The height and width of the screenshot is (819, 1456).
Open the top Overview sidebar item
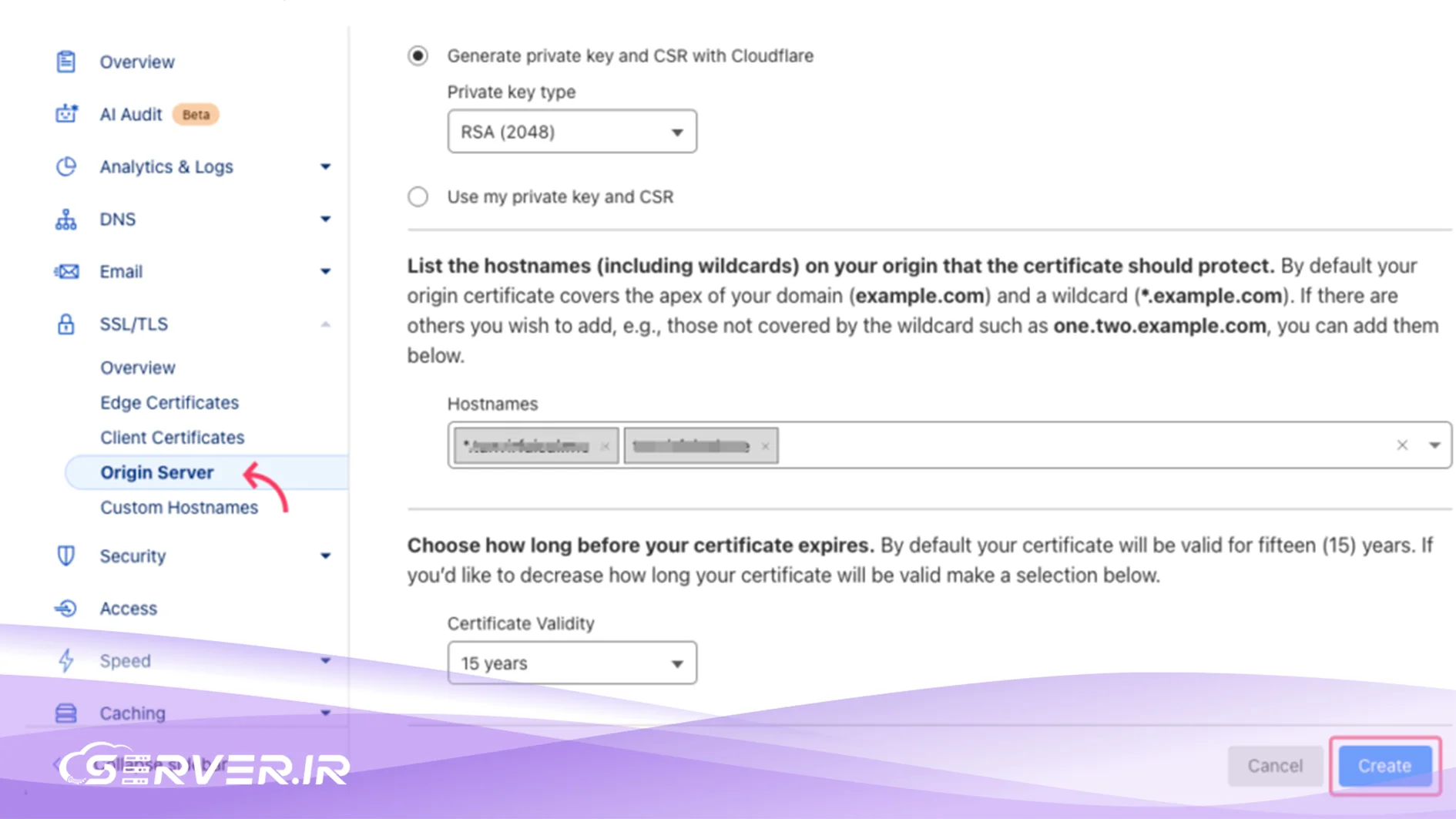pyautogui.click(x=137, y=62)
